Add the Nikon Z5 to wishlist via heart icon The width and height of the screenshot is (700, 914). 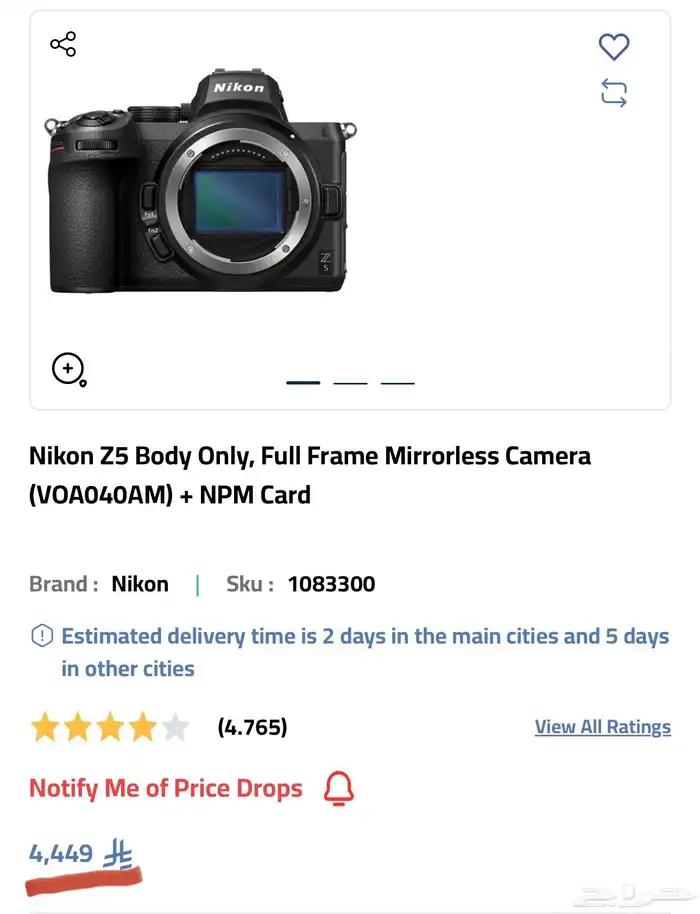(613, 47)
